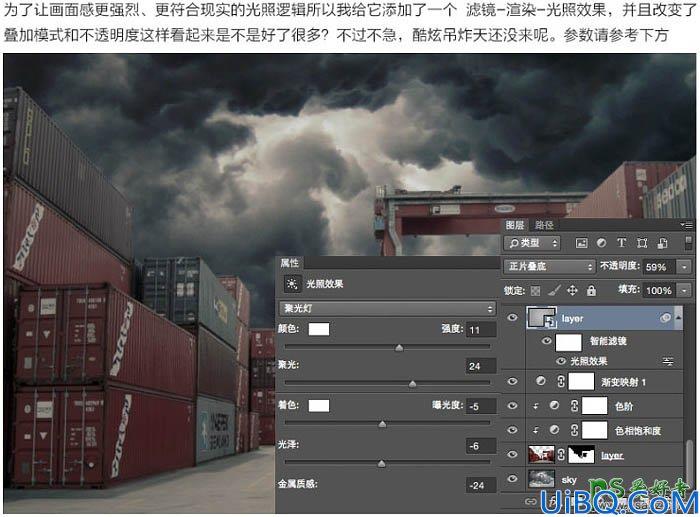
Task: Hide the containers layer with black mask
Action: coord(512,454)
